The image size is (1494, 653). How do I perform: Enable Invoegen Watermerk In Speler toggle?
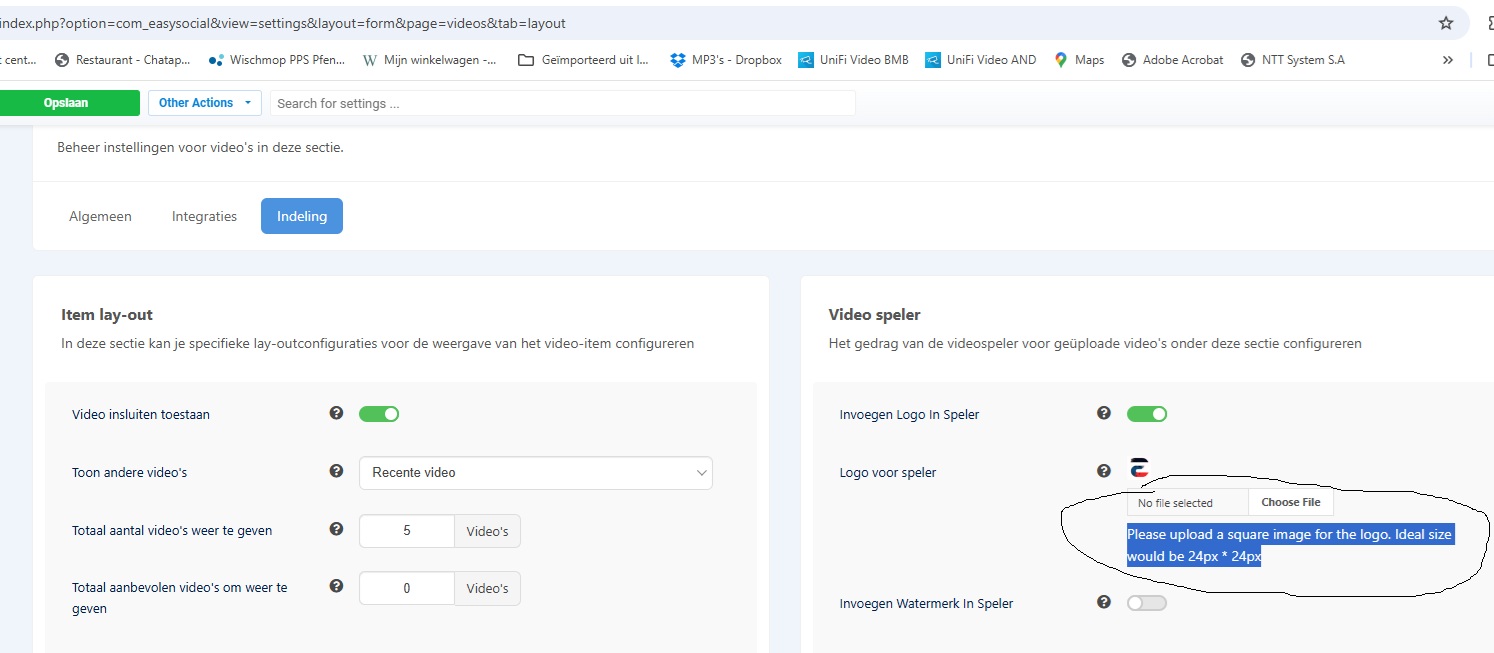click(1146, 603)
